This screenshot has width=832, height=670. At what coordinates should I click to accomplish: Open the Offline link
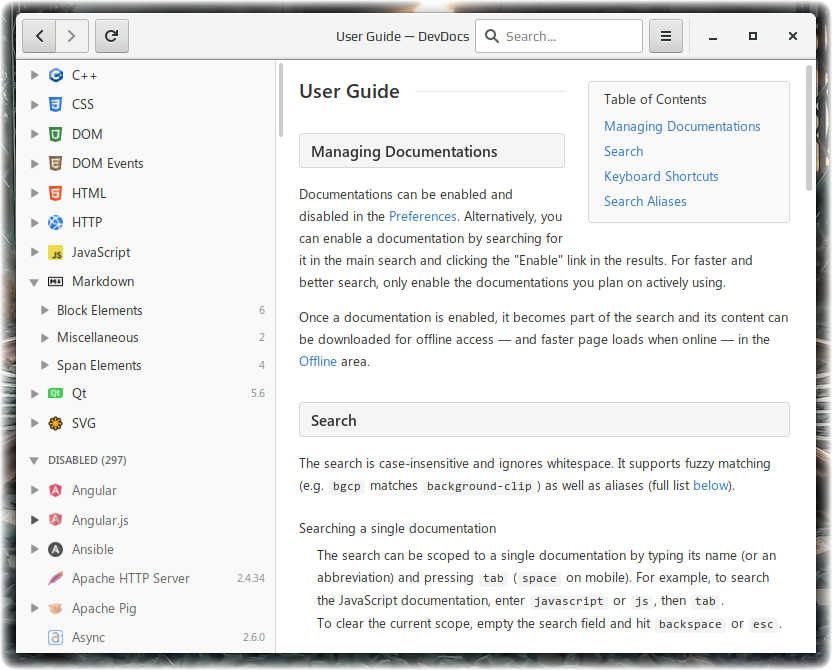(318, 361)
